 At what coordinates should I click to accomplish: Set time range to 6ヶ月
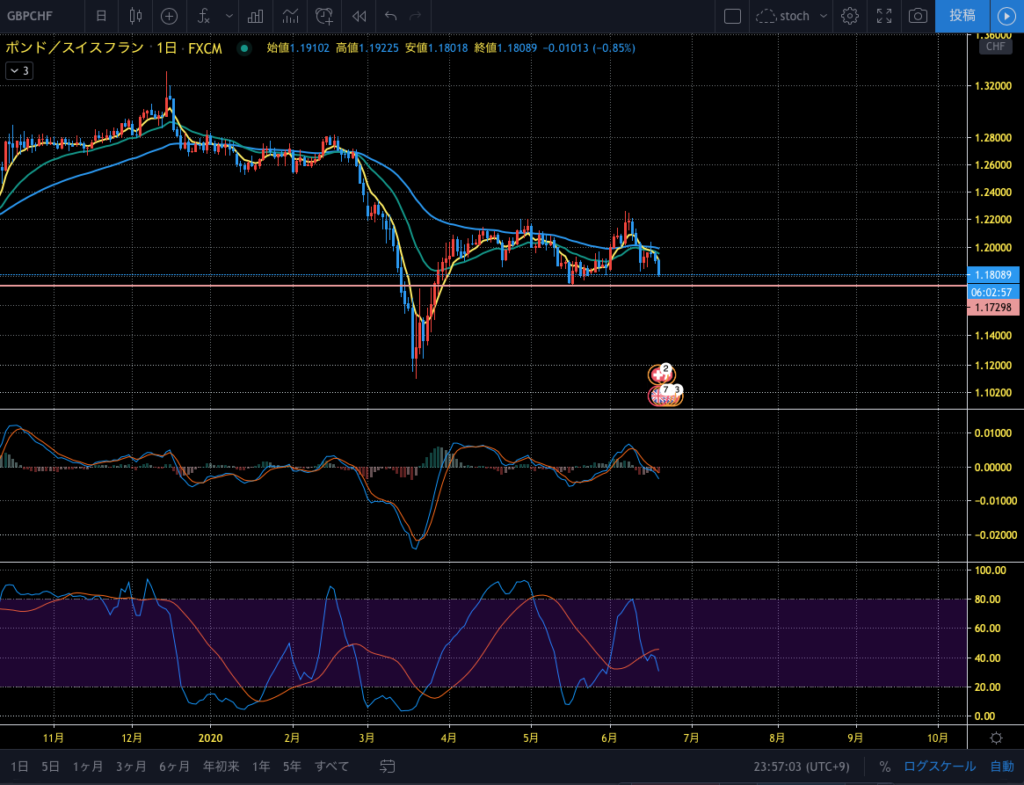174,766
